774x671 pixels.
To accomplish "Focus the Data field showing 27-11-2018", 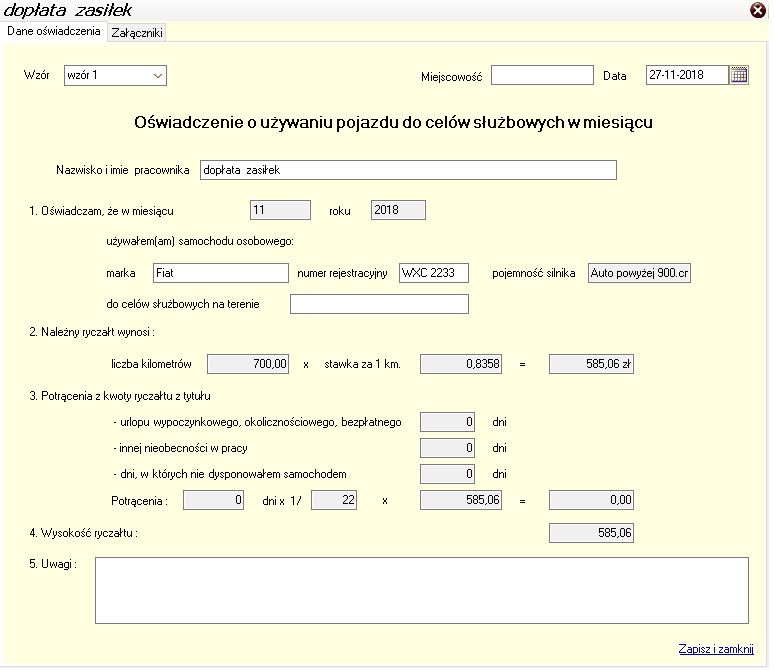I will (686, 75).
